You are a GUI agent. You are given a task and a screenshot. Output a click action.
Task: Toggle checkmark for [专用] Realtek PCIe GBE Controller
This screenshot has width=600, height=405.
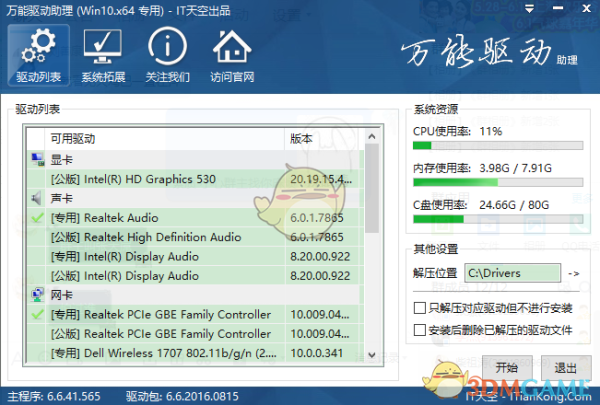37,314
